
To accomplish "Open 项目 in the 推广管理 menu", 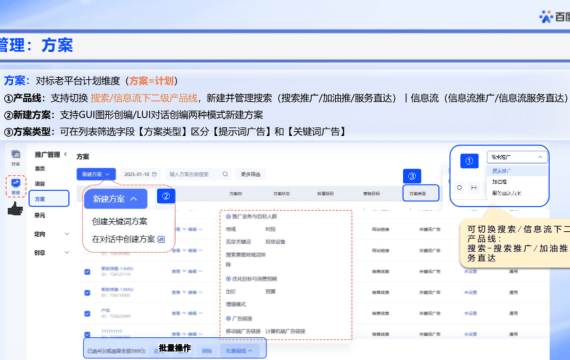I will pyautogui.click(x=40, y=184).
